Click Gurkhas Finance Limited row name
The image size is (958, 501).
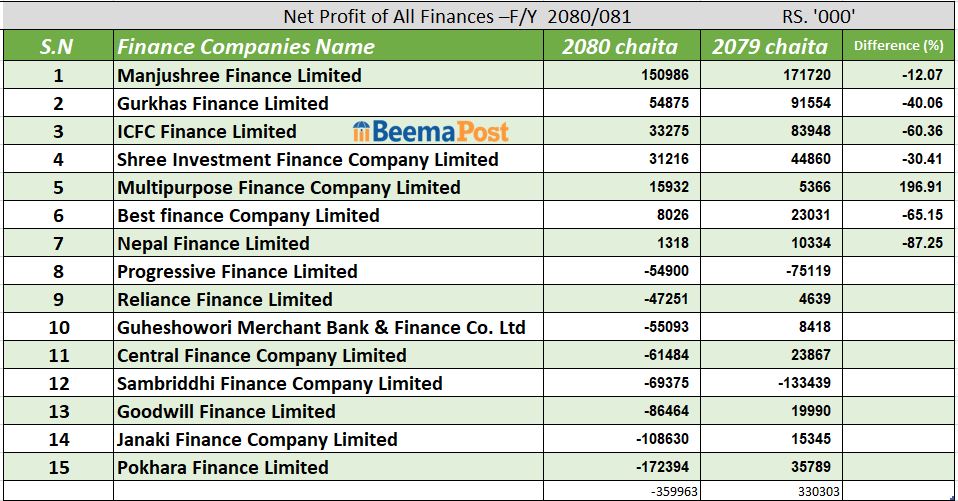pos(223,103)
